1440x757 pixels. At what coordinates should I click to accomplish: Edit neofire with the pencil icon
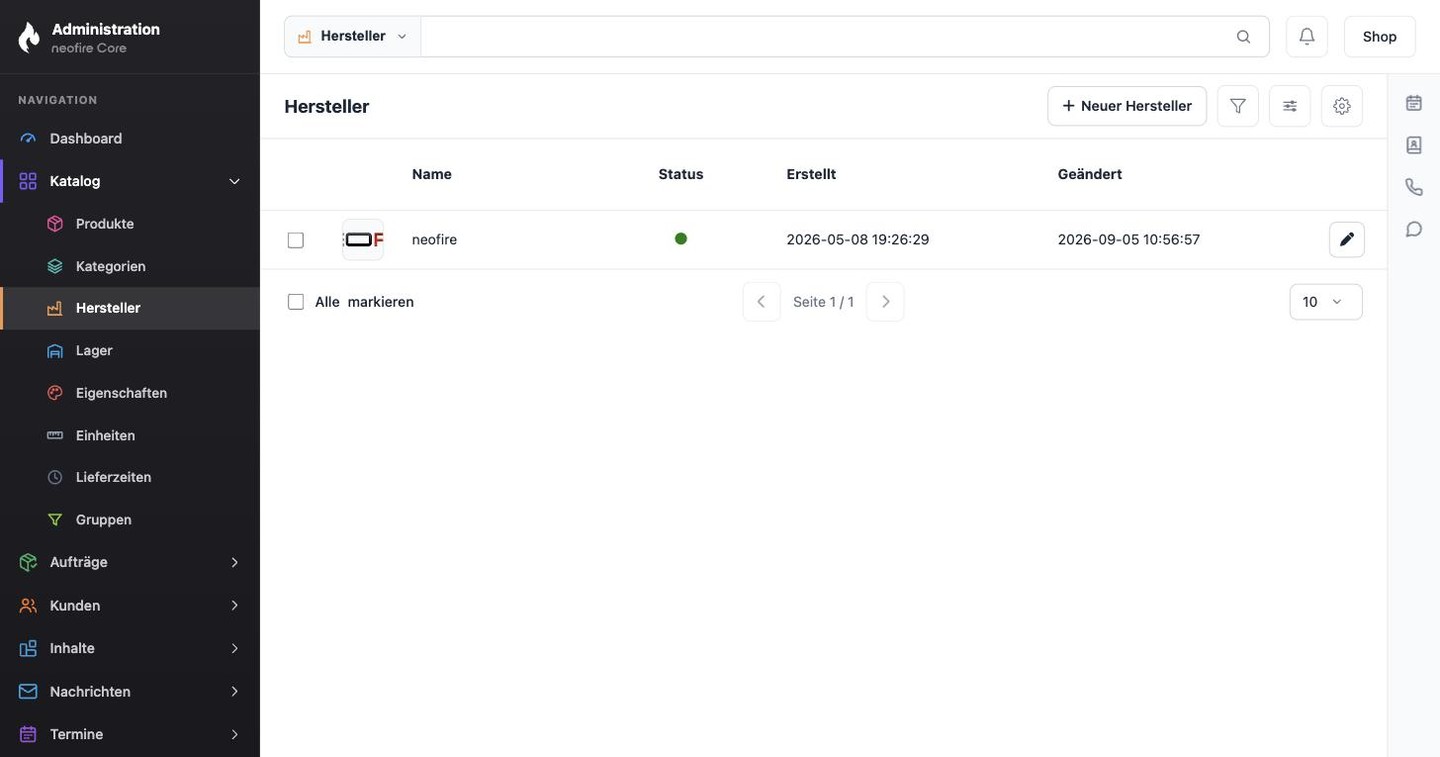(1347, 240)
